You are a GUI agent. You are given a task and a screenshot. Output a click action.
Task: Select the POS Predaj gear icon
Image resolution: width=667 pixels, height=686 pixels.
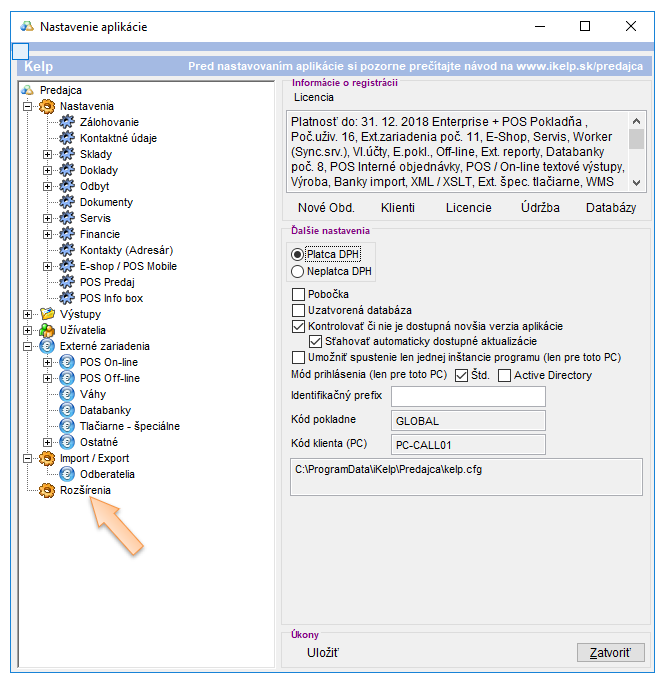(x=67, y=282)
